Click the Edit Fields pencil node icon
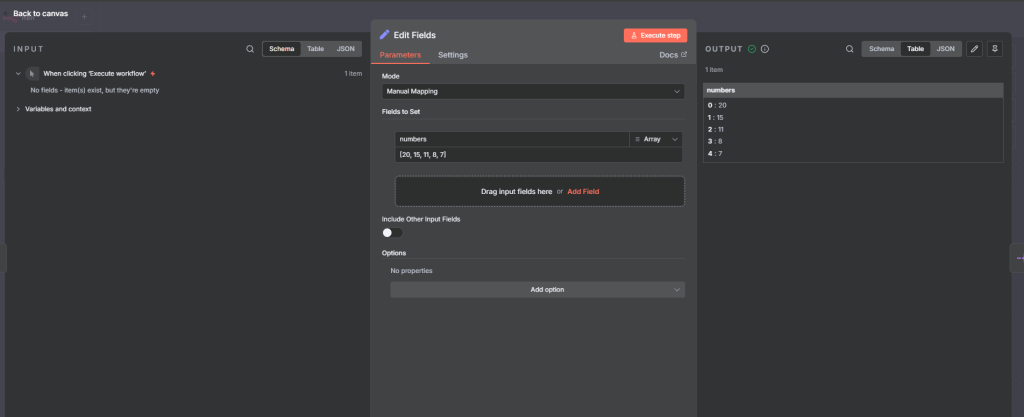The height and width of the screenshot is (417, 1024). [x=385, y=35]
